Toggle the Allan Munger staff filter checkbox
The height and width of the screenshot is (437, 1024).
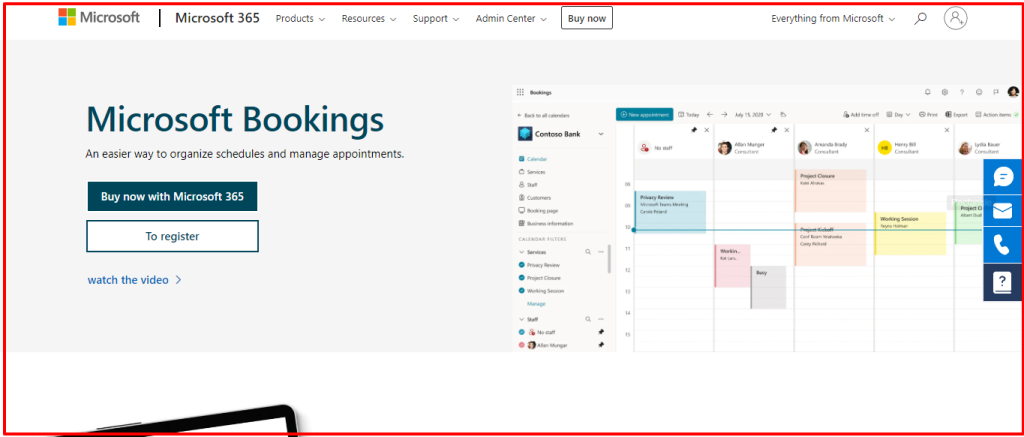coord(521,345)
